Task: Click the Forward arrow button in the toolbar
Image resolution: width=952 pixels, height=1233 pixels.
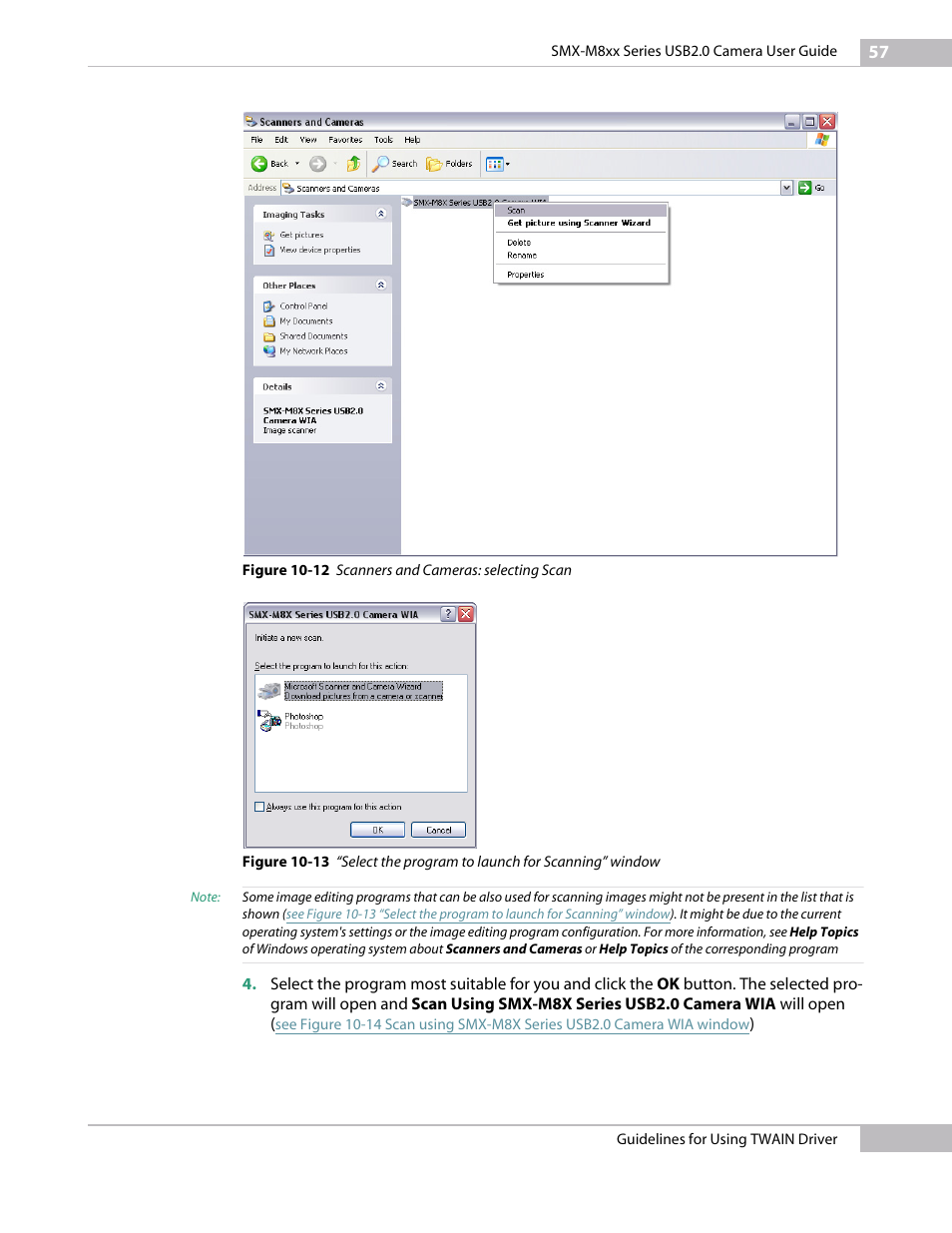Action: tap(317, 164)
